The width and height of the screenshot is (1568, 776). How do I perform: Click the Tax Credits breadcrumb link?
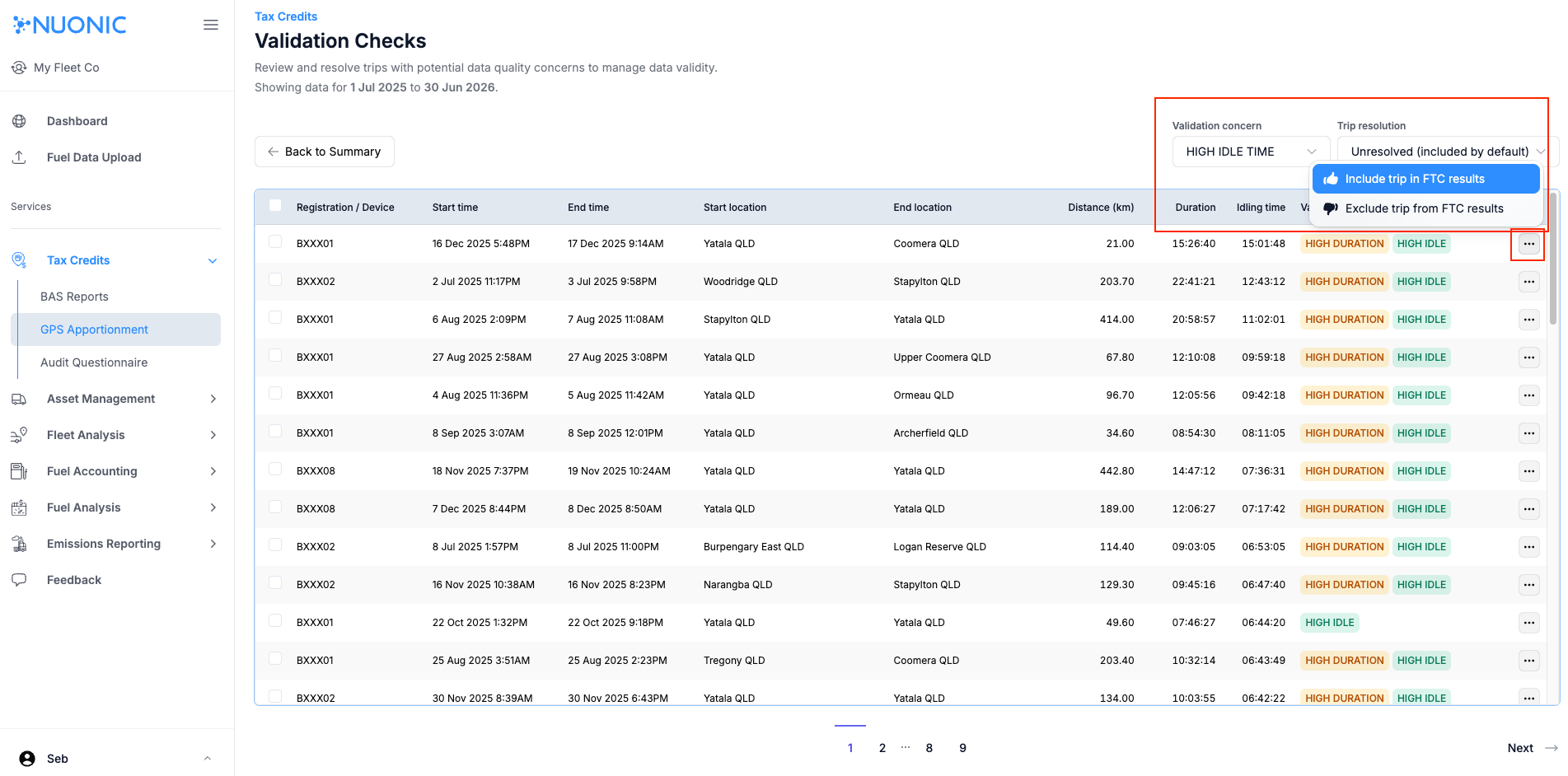tap(286, 16)
